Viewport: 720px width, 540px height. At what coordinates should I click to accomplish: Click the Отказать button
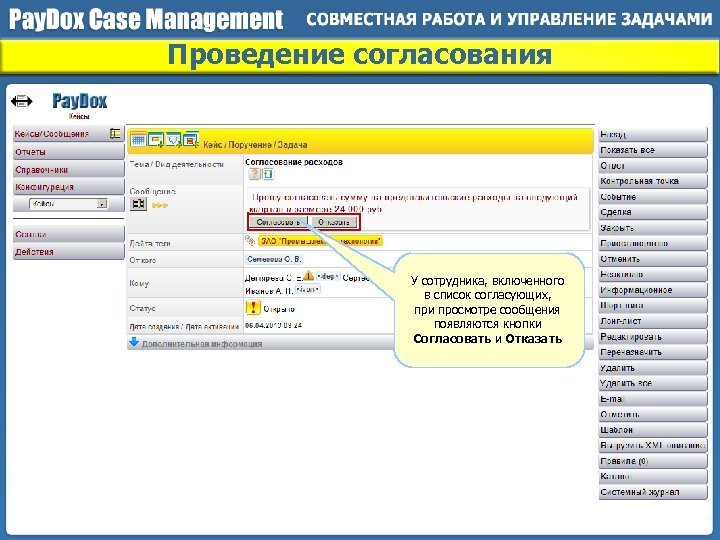[x=334, y=222]
